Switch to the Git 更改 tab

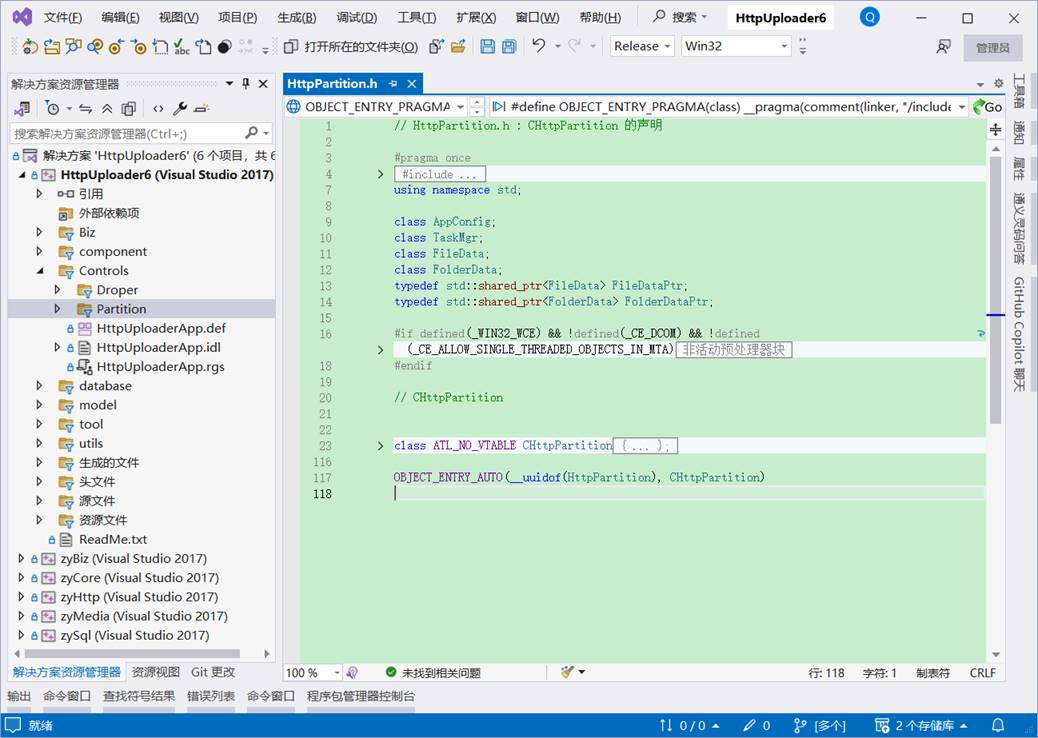(x=213, y=673)
